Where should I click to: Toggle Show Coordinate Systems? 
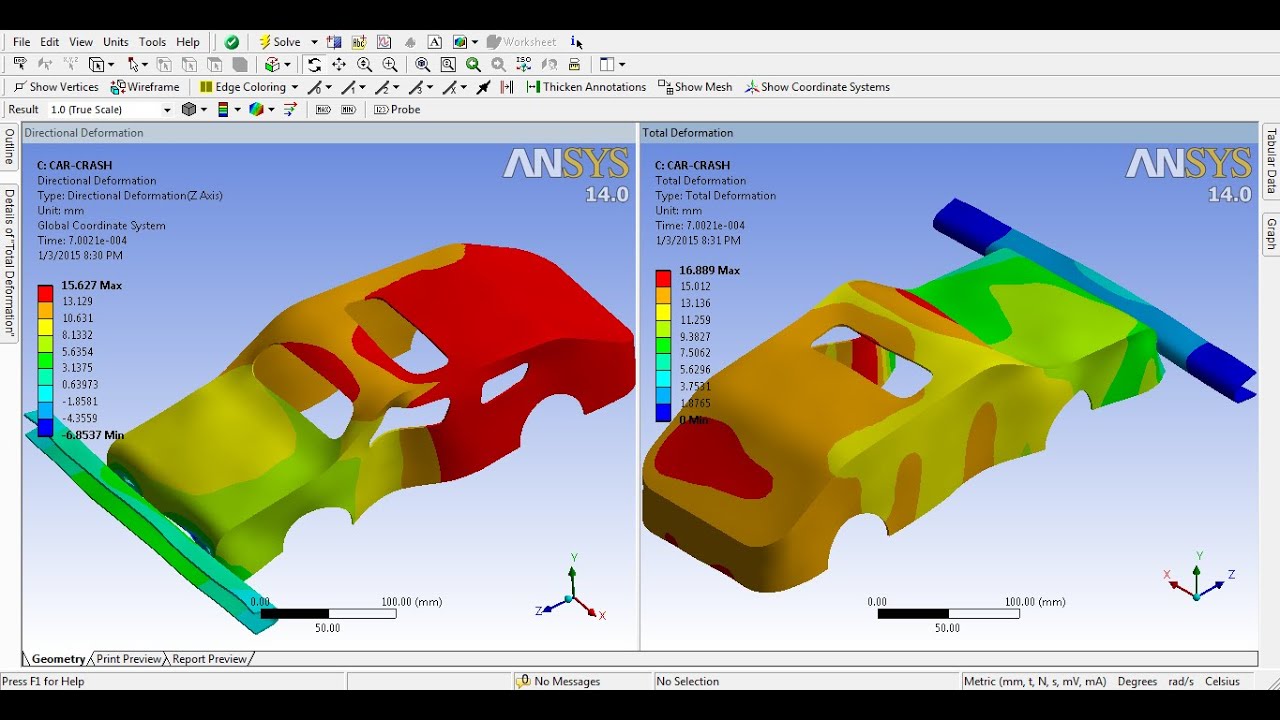tap(817, 87)
